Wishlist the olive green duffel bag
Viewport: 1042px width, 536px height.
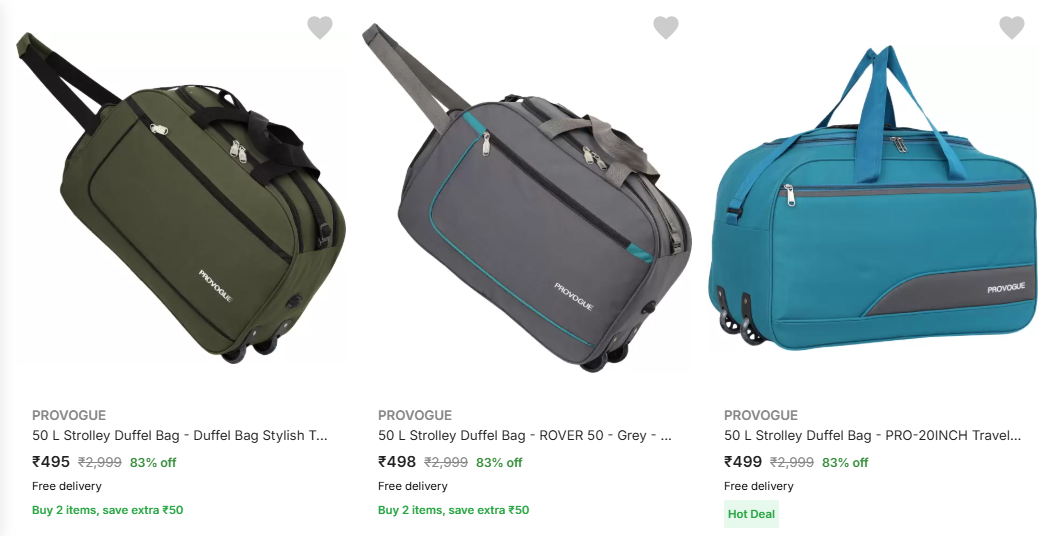tap(320, 27)
